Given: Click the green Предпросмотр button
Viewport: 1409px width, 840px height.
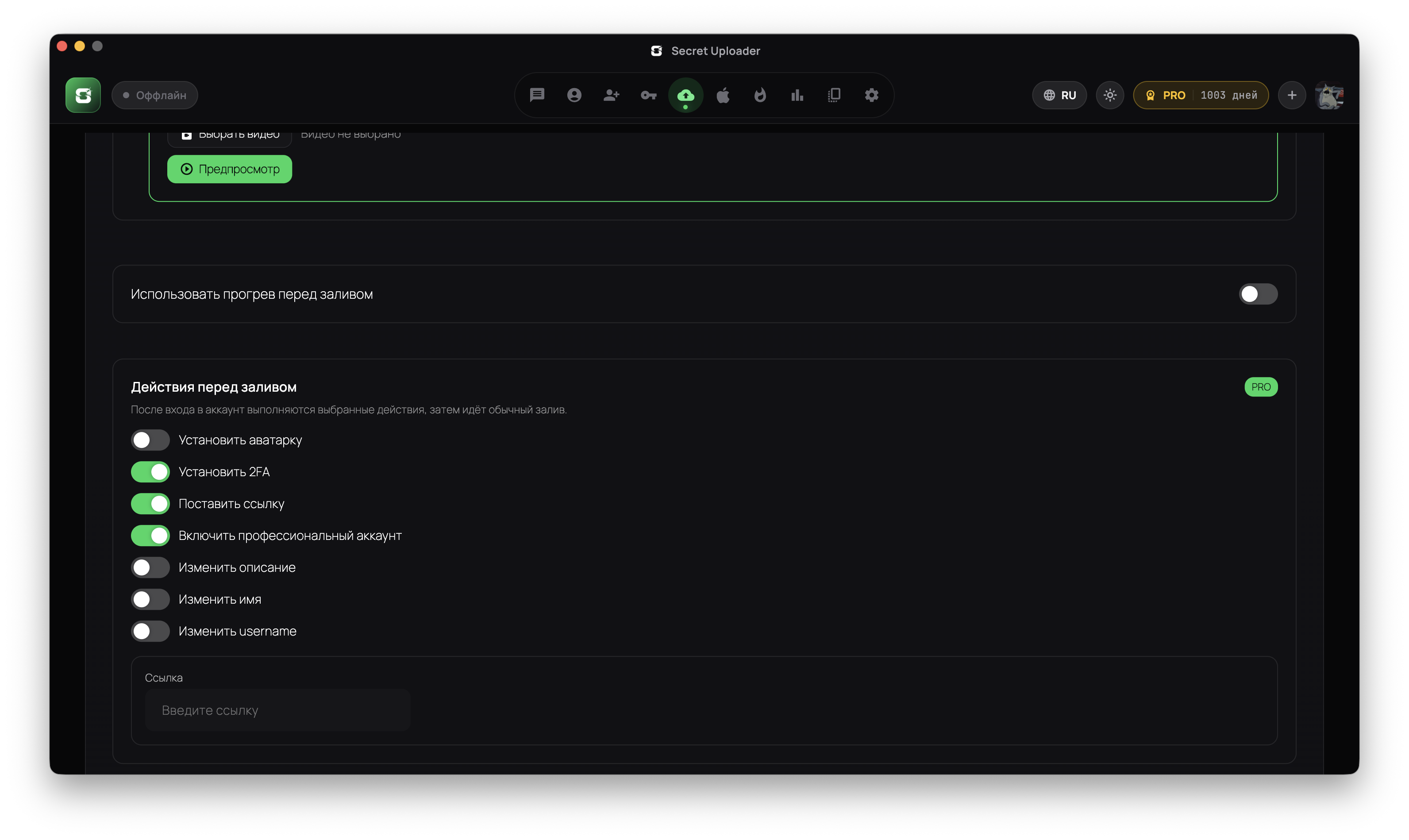Looking at the screenshot, I should tap(230, 169).
